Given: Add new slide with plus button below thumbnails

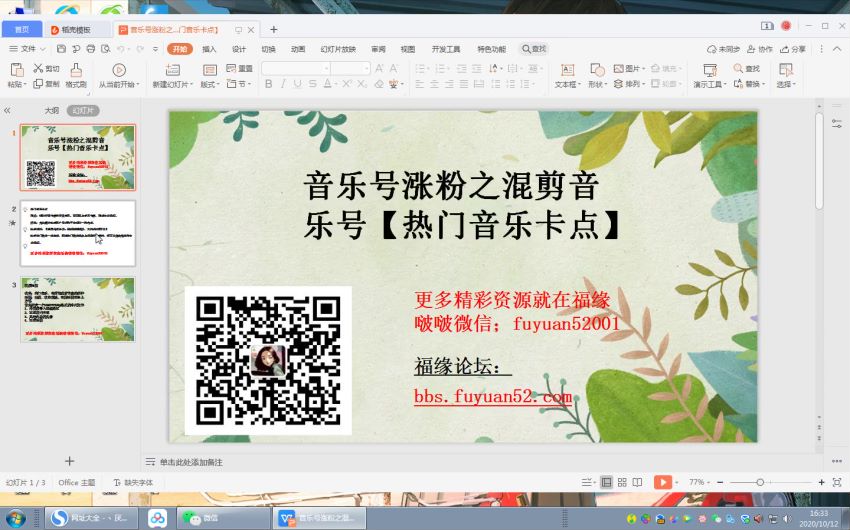Looking at the screenshot, I should pyautogui.click(x=69, y=461).
